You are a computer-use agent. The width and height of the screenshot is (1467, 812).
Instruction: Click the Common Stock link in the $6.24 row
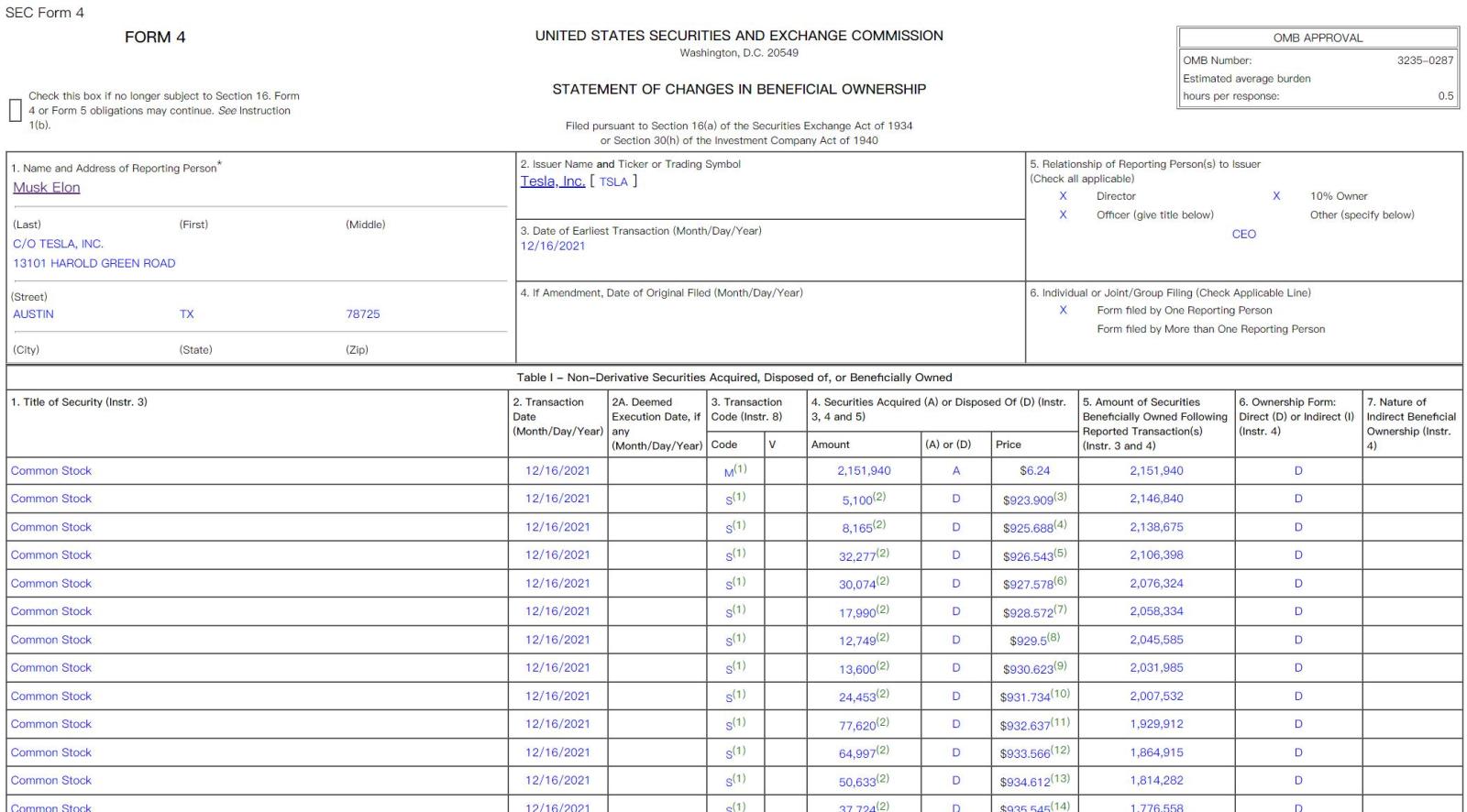51,470
